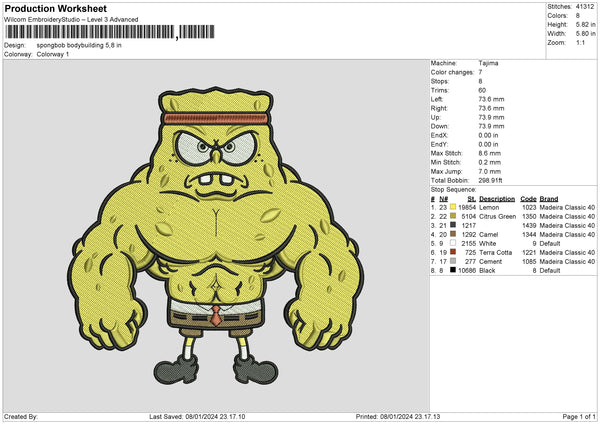Image resolution: width=600 pixels, height=424 pixels.
Task: Click the 'Colorway 1' value
Action: point(53,54)
